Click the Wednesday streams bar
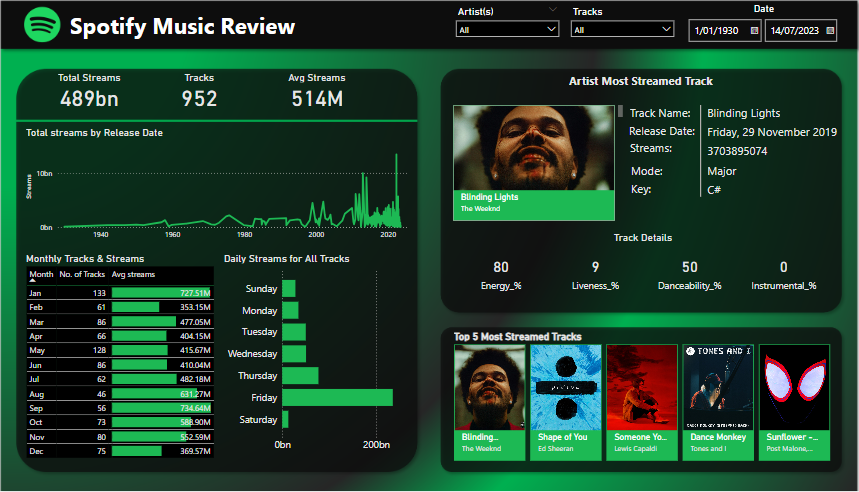Screen dimensions: 859x492 point(294,353)
